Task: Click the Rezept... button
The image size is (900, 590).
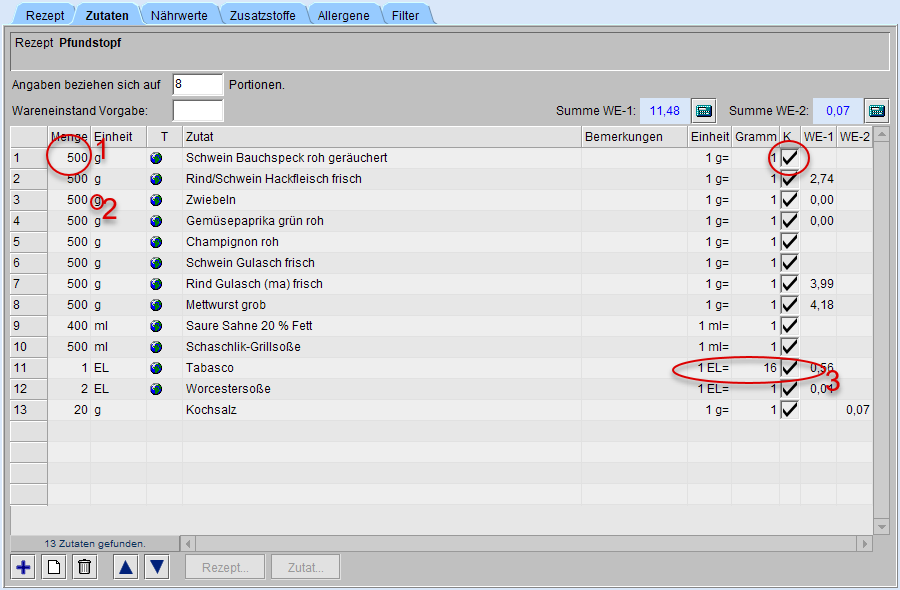Action: [x=225, y=568]
